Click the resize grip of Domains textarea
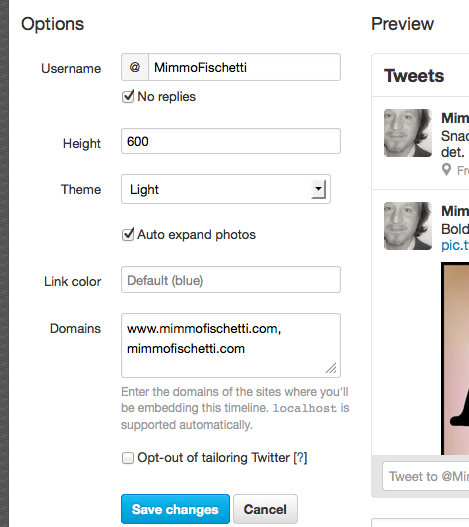This screenshot has width=469, height=527. coord(331,368)
